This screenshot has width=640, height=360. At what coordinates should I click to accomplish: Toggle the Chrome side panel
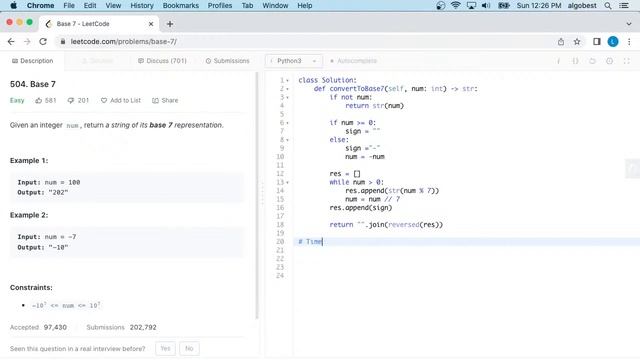tap(597, 42)
